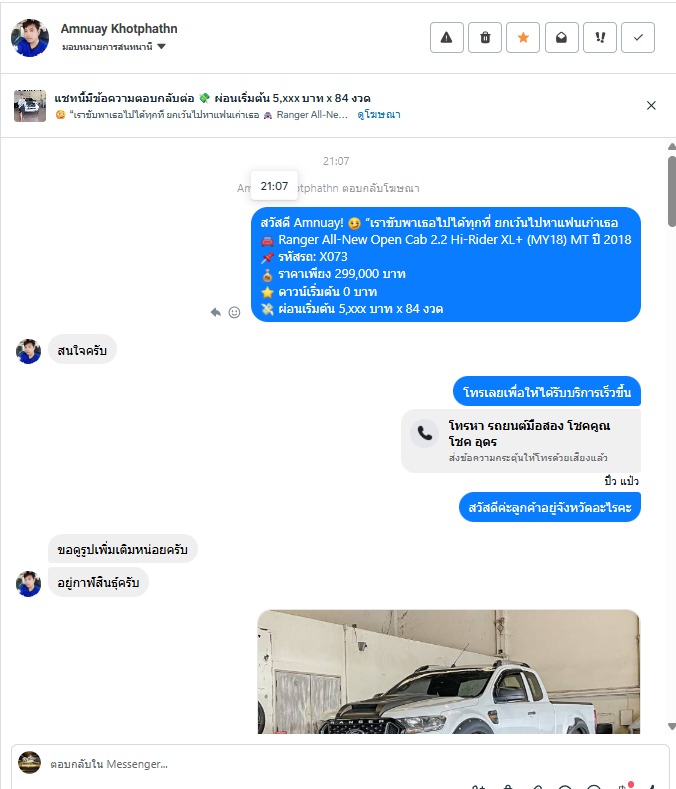676x789 pixels.
Task: Open Amnuay Khotphathn's header profile picture
Action: click(30, 38)
